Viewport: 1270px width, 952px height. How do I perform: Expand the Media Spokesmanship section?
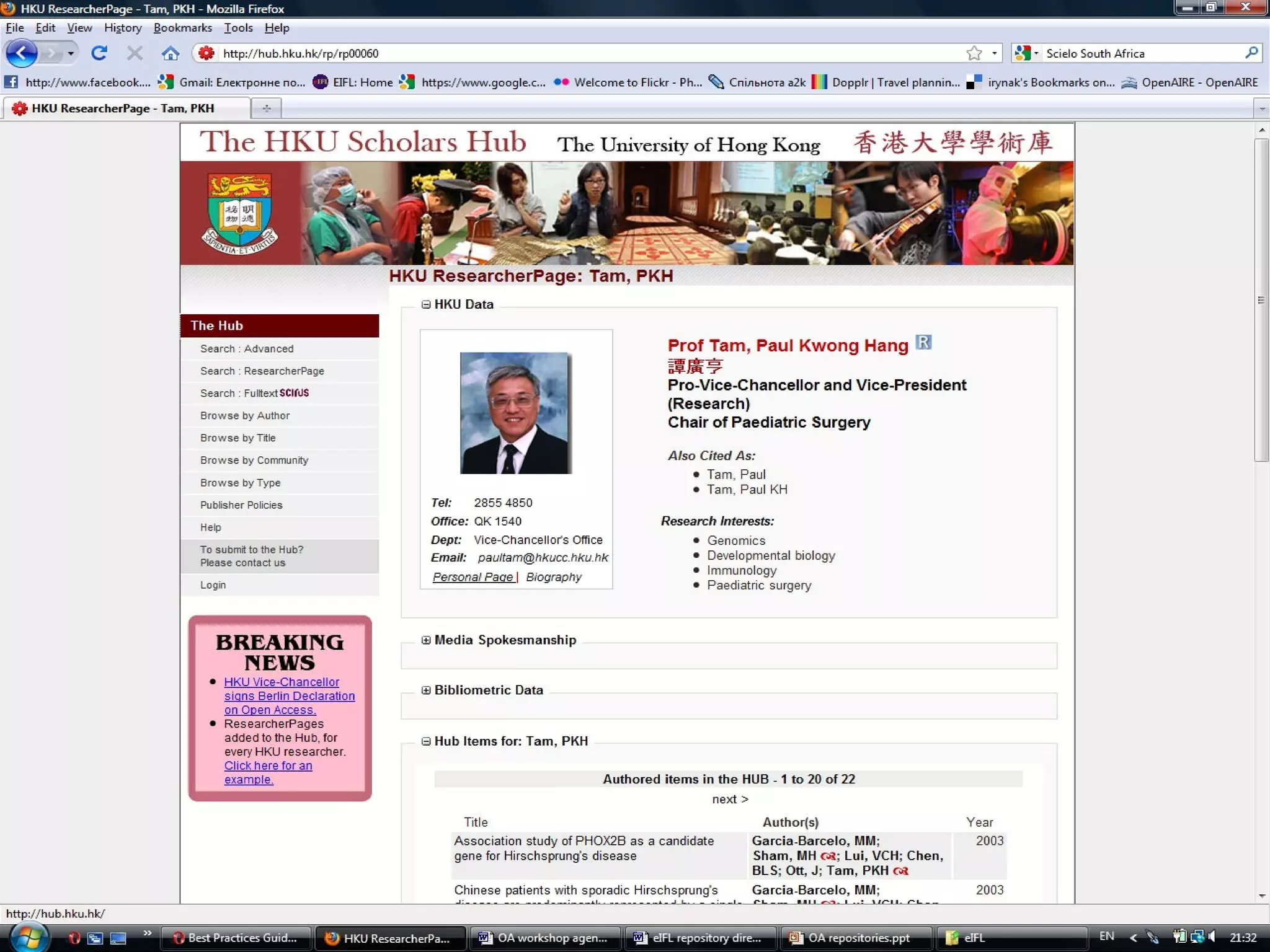(x=426, y=640)
